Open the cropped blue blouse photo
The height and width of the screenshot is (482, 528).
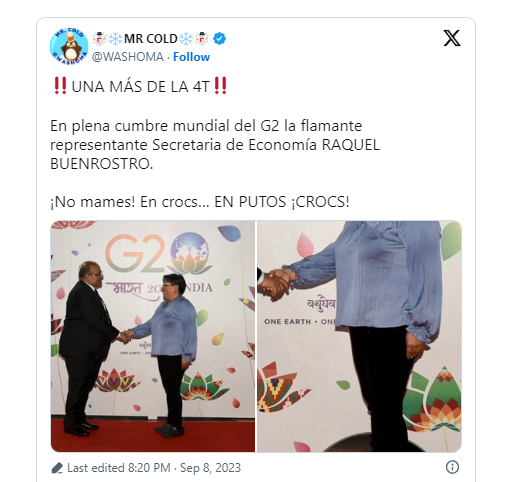tap(359, 336)
